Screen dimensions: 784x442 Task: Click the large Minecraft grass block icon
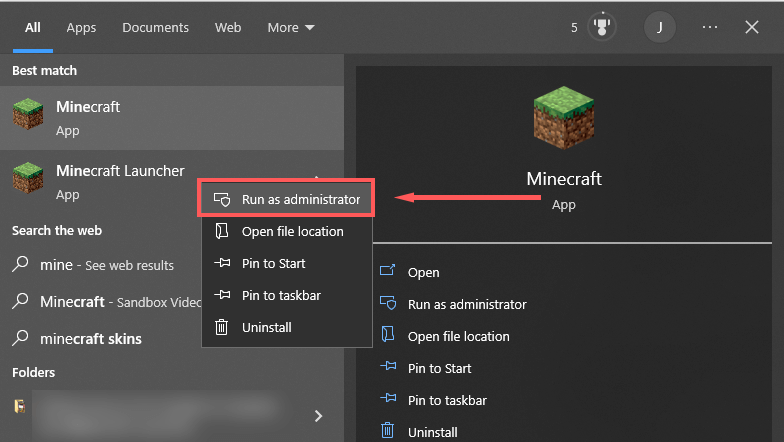tap(563, 116)
